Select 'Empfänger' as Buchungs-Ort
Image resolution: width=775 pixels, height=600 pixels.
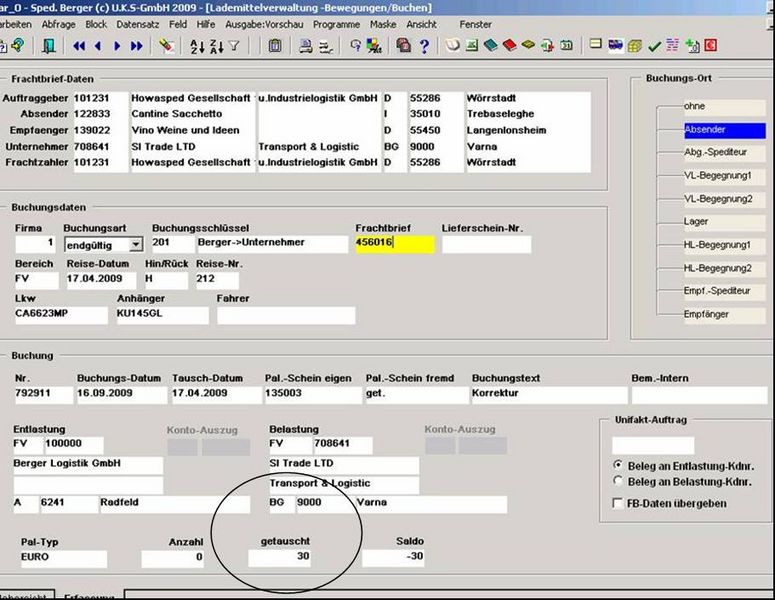click(x=725, y=314)
